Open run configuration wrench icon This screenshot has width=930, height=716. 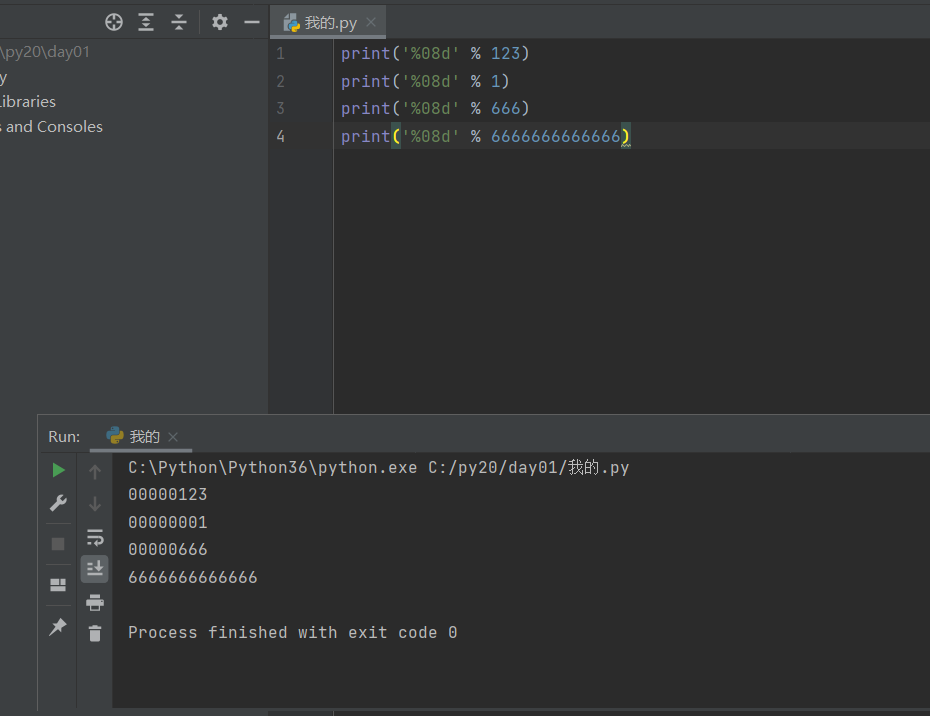[x=58, y=503]
